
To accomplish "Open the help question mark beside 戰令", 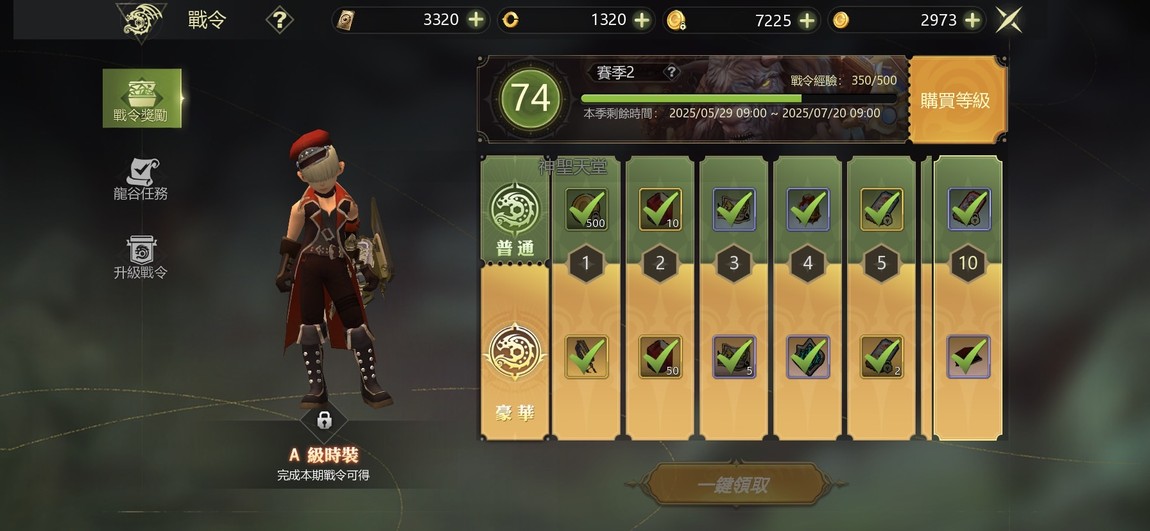I will click(x=279, y=20).
